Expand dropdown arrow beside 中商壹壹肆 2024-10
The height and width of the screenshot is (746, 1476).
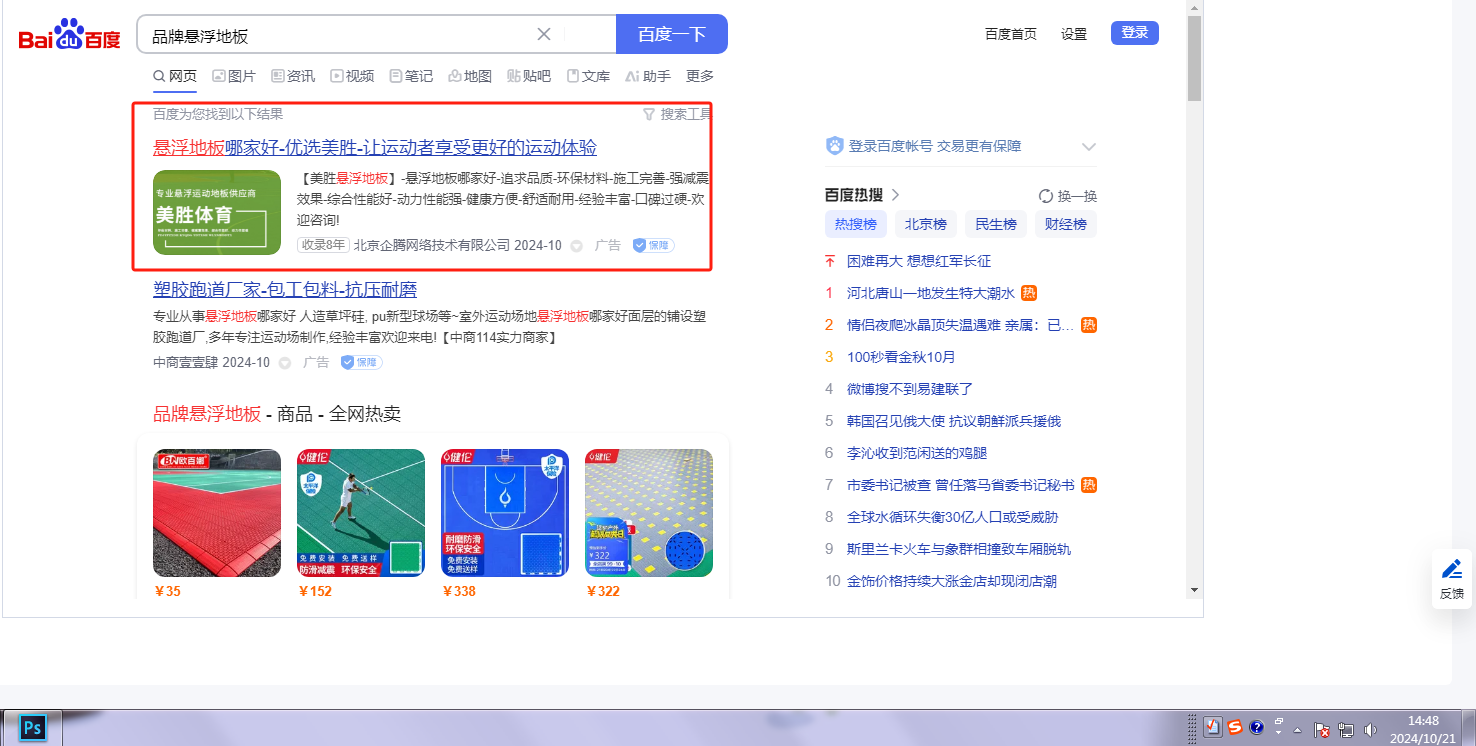point(284,363)
